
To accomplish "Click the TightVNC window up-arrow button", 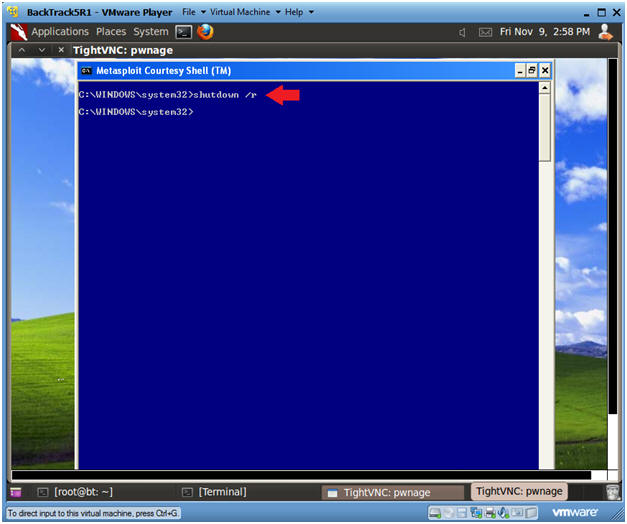I will pyautogui.click(x=22, y=50).
